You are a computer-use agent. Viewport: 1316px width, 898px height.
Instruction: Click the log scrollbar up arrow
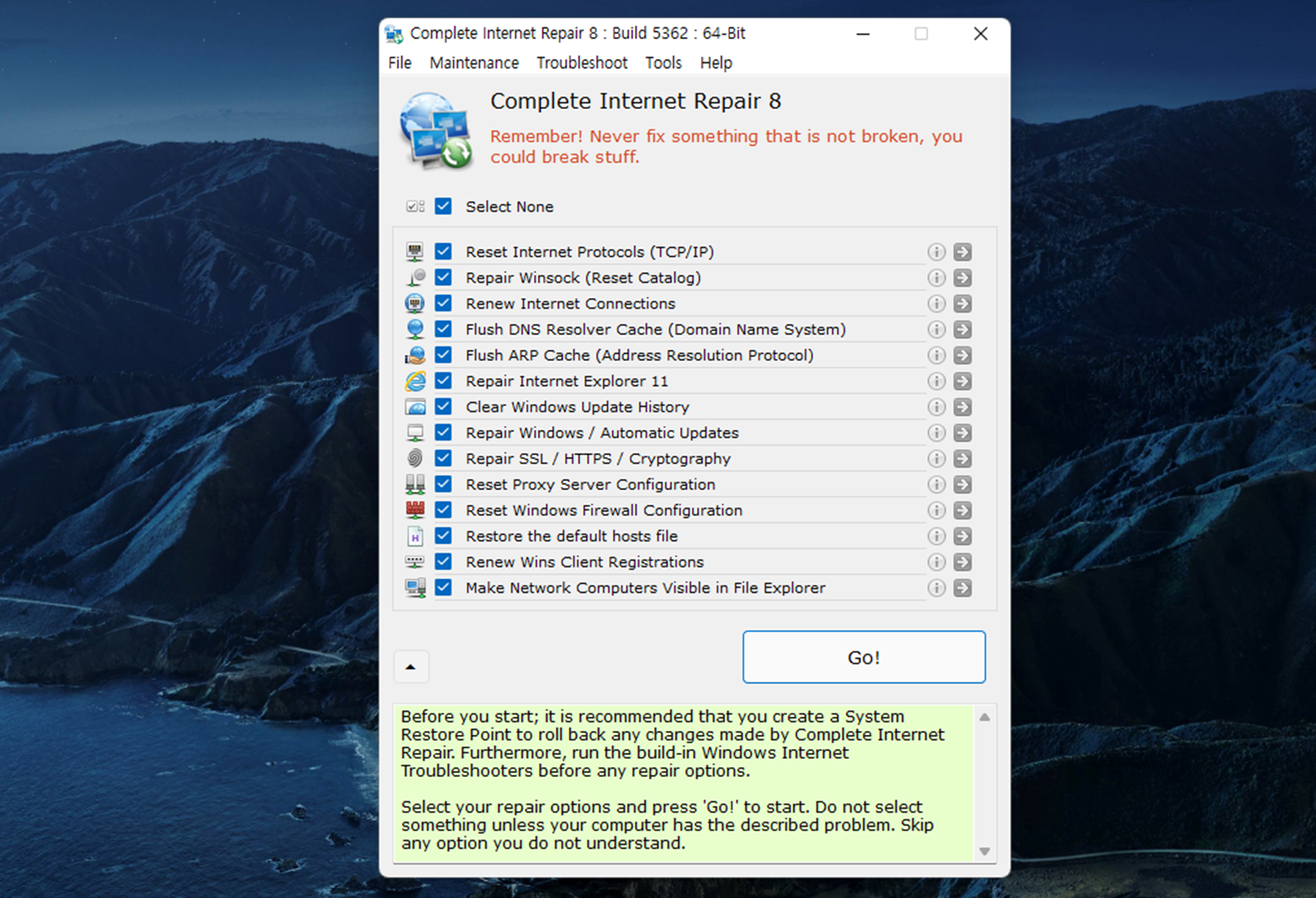985,718
